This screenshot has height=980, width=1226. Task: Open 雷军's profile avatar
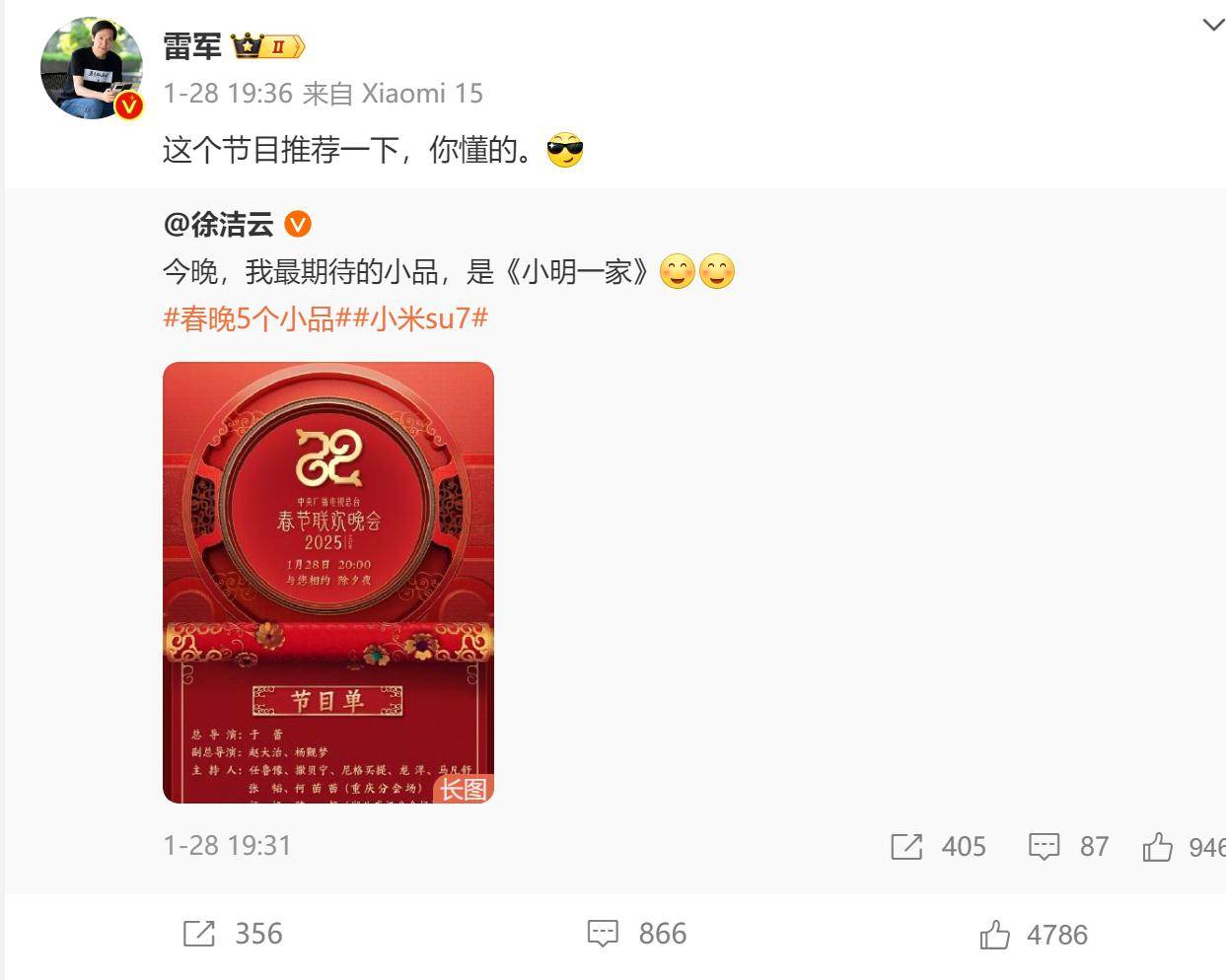(92, 68)
